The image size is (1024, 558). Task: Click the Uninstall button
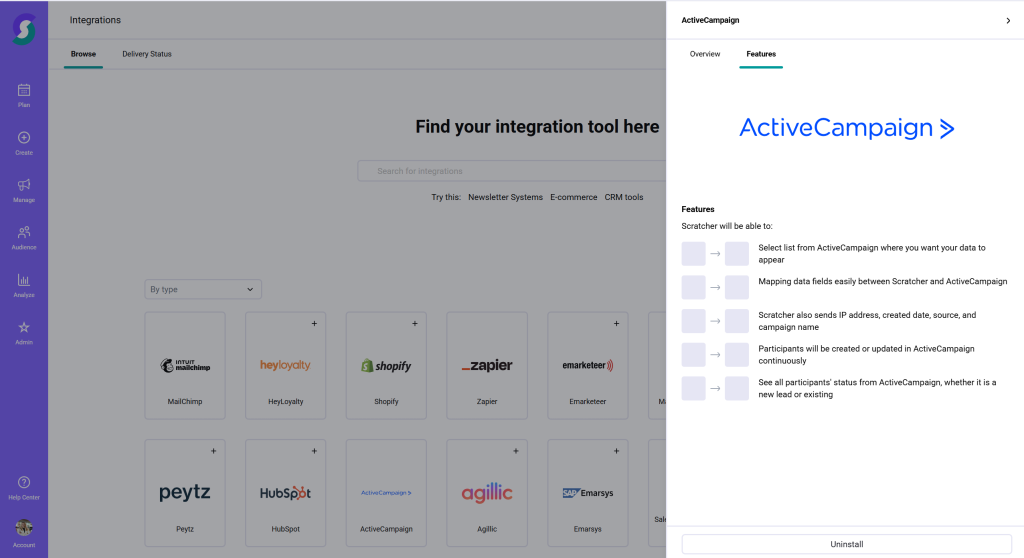pyautogui.click(x=846, y=544)
